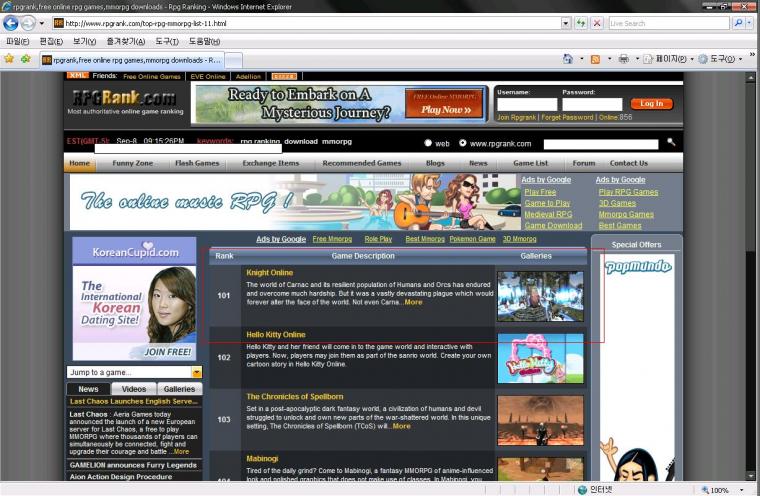Click the Print toolbar icon
Image resolution: width=760 pixels, height=496 pixels.
point(624,59)
